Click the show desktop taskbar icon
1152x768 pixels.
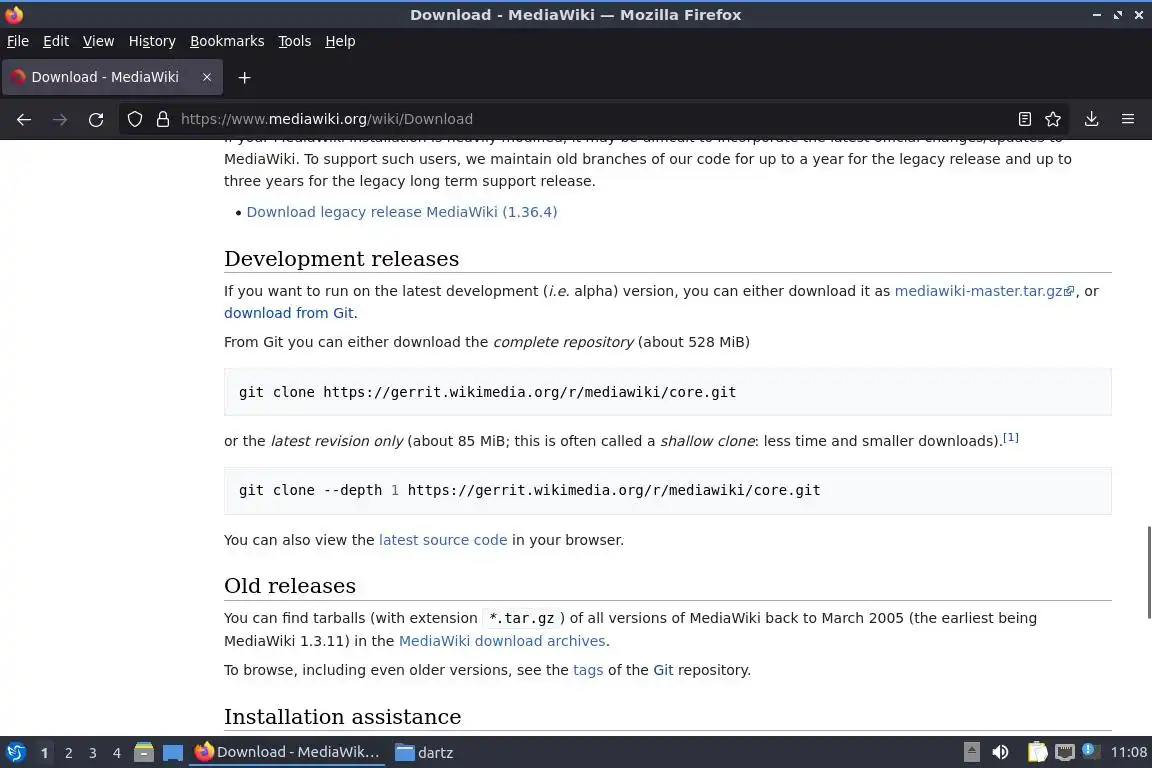173,753
